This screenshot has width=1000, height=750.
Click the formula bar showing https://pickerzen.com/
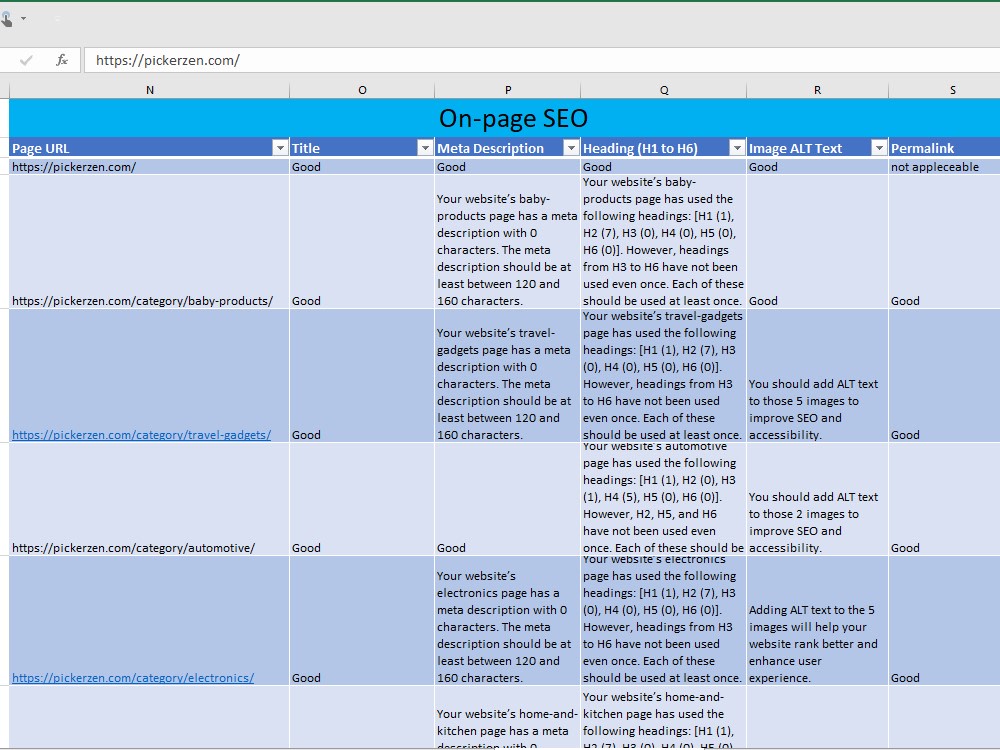[x=542, y=61]
